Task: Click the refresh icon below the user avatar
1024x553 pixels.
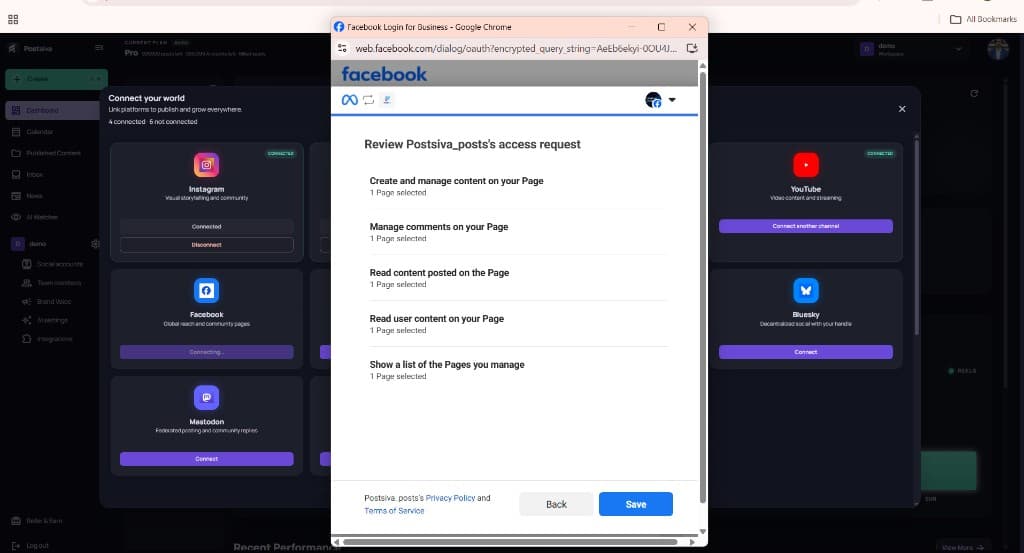Action: click(974, 93)
